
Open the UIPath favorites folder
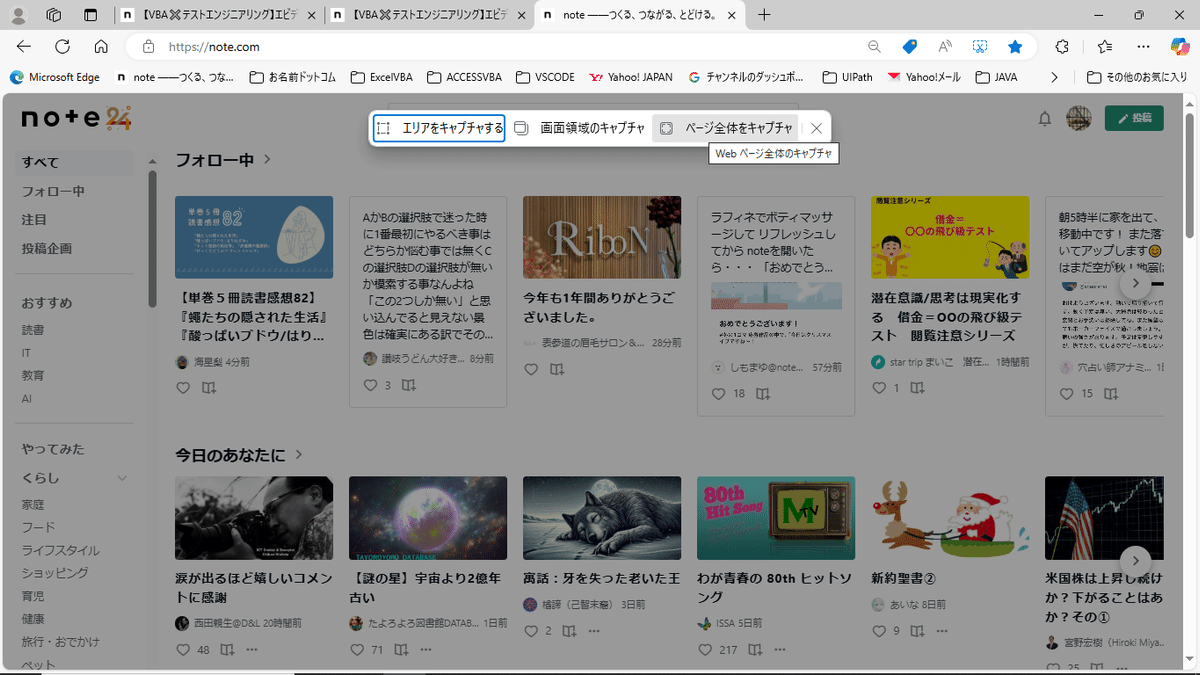coord(848,77)
